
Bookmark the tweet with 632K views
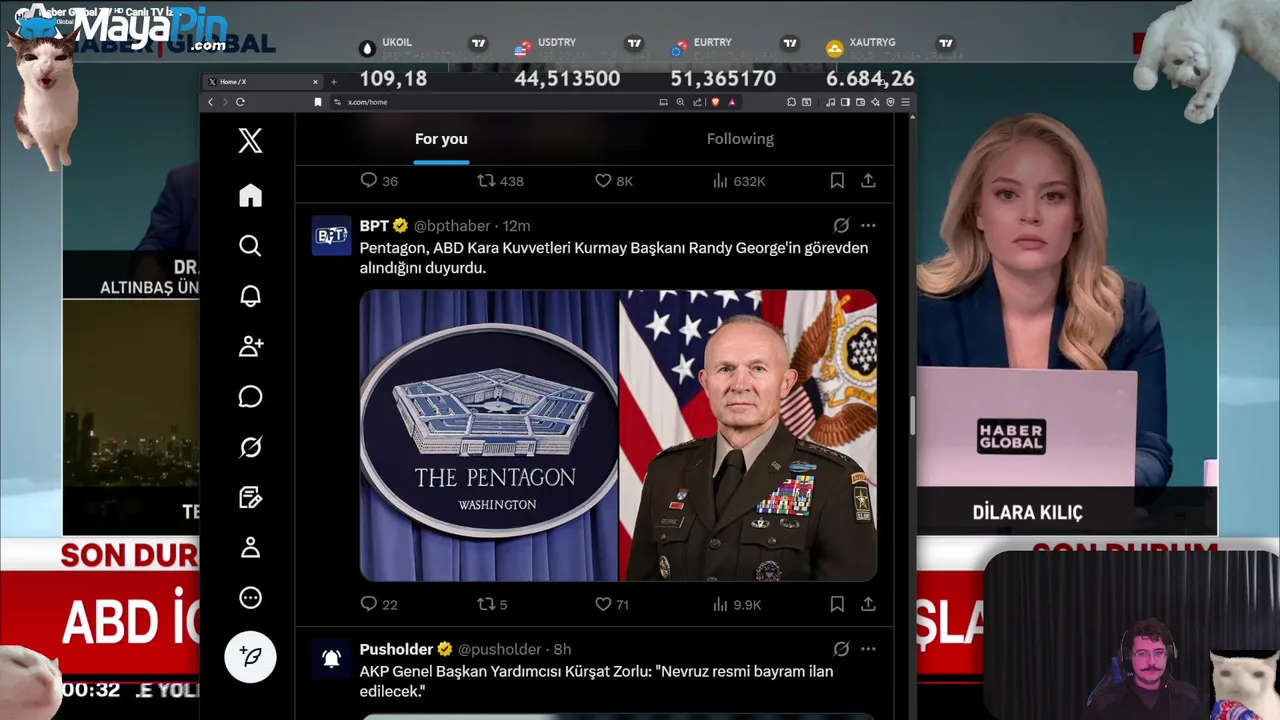pyautogui.click(x=837, y=181)
